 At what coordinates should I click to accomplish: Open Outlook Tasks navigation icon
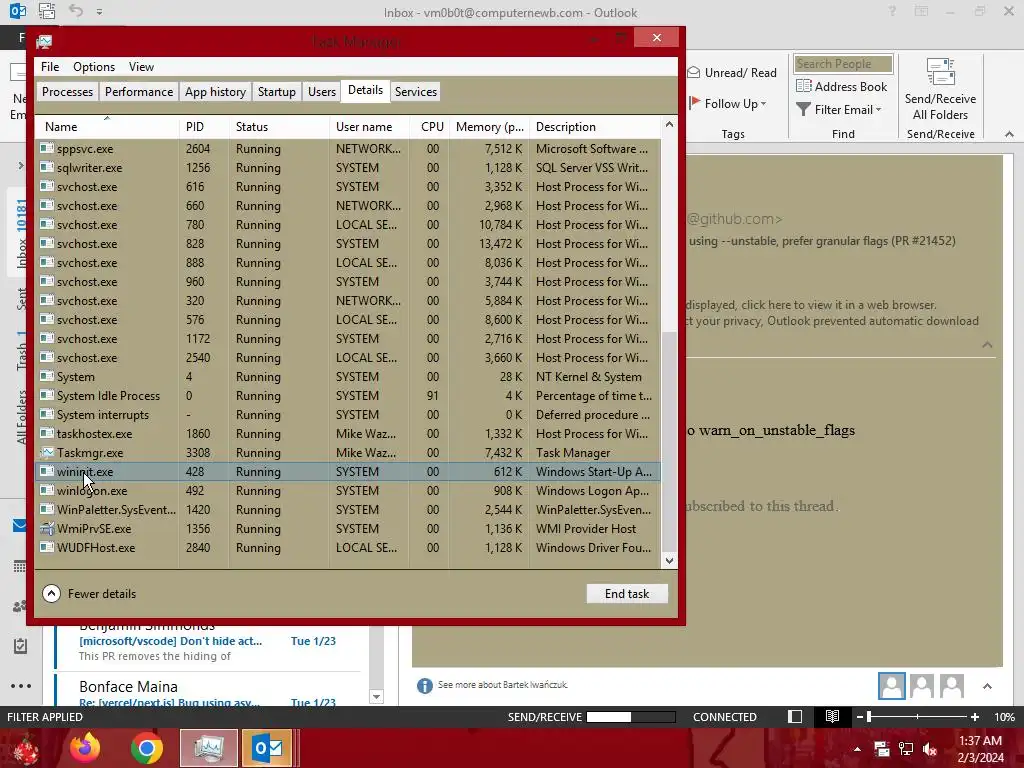pyautogui.click(x=20, y=647)
